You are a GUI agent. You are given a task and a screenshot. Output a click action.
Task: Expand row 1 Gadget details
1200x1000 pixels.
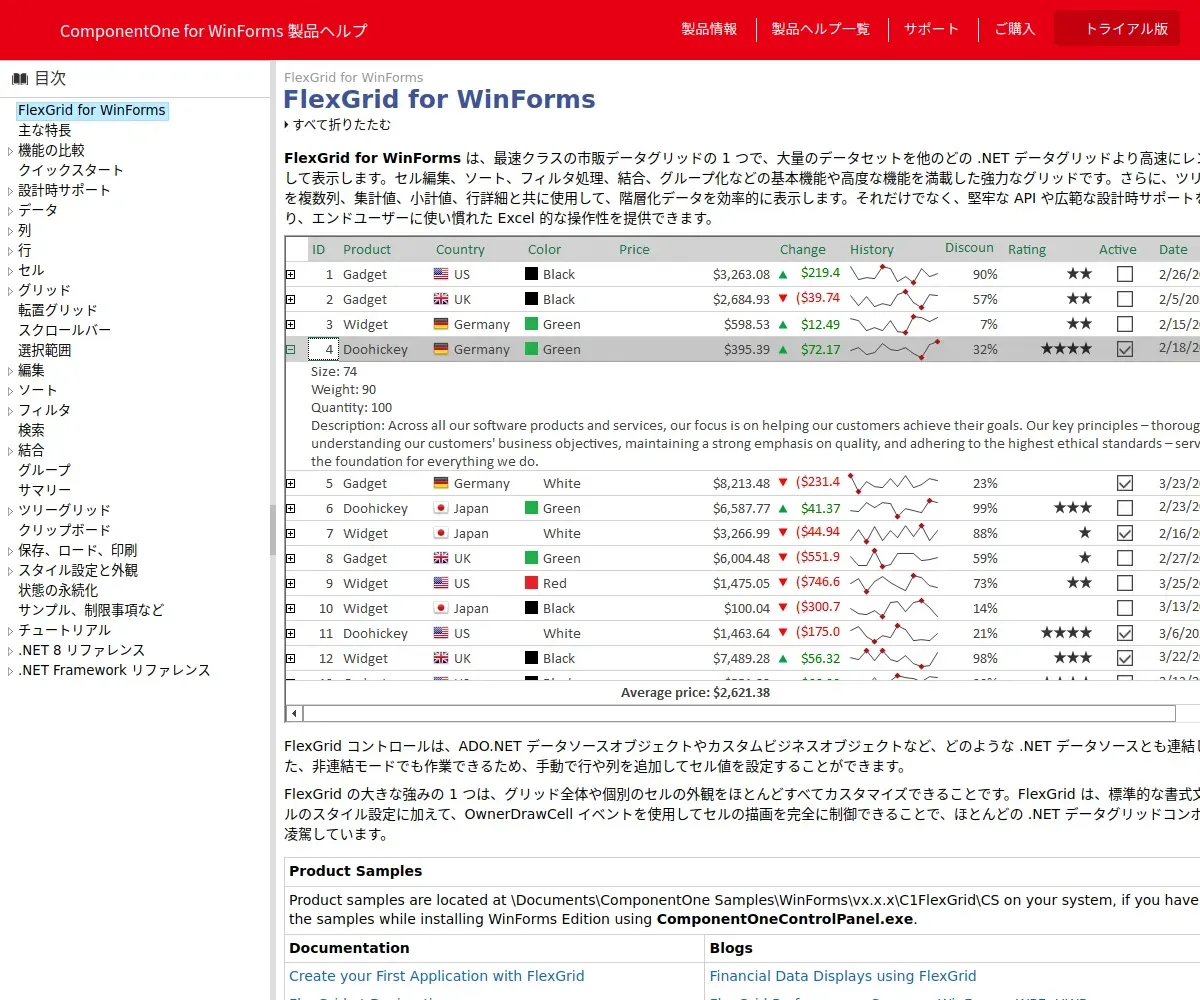pyautogui.click(x=291, y=274)
